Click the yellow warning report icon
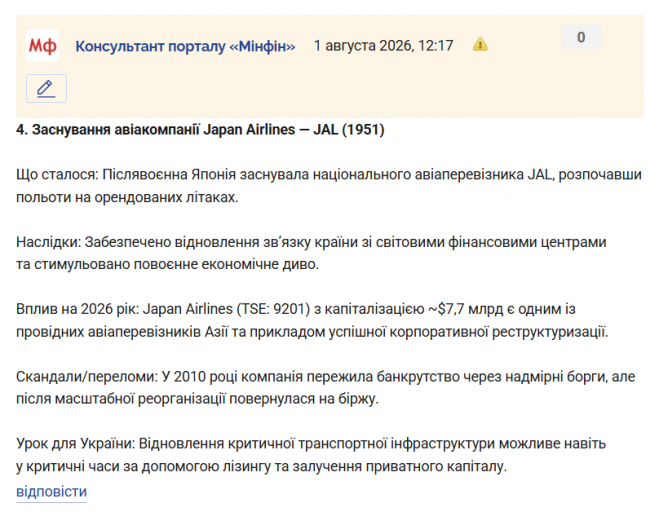 click(480, 44)
